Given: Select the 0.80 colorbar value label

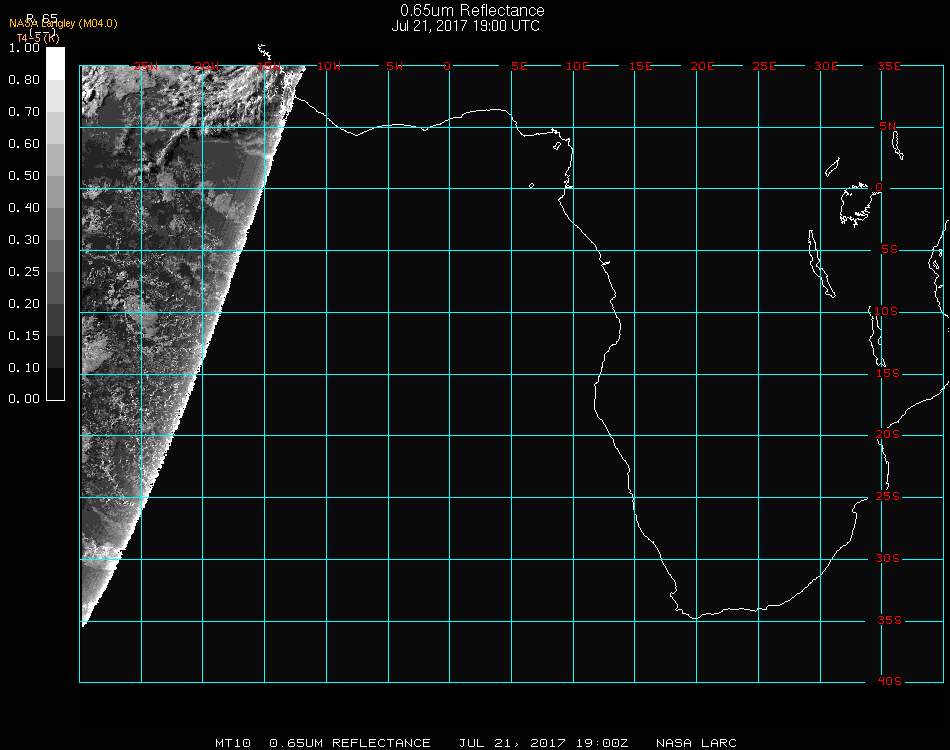Looking at the screenshot, I should coord(24,80).
